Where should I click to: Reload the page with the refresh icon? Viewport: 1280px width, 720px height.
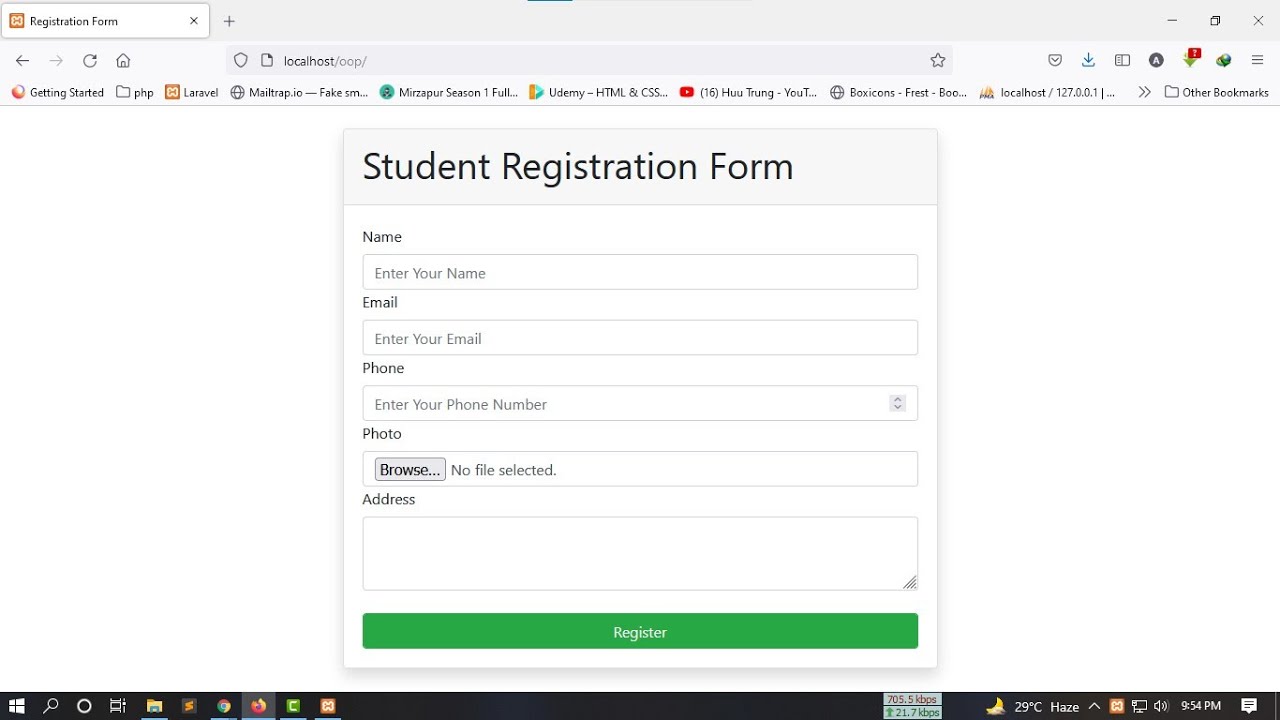pos(90,61)
